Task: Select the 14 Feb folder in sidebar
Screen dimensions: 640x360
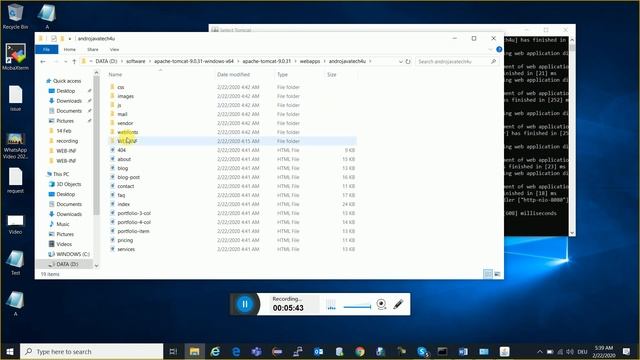Action: 64,131
